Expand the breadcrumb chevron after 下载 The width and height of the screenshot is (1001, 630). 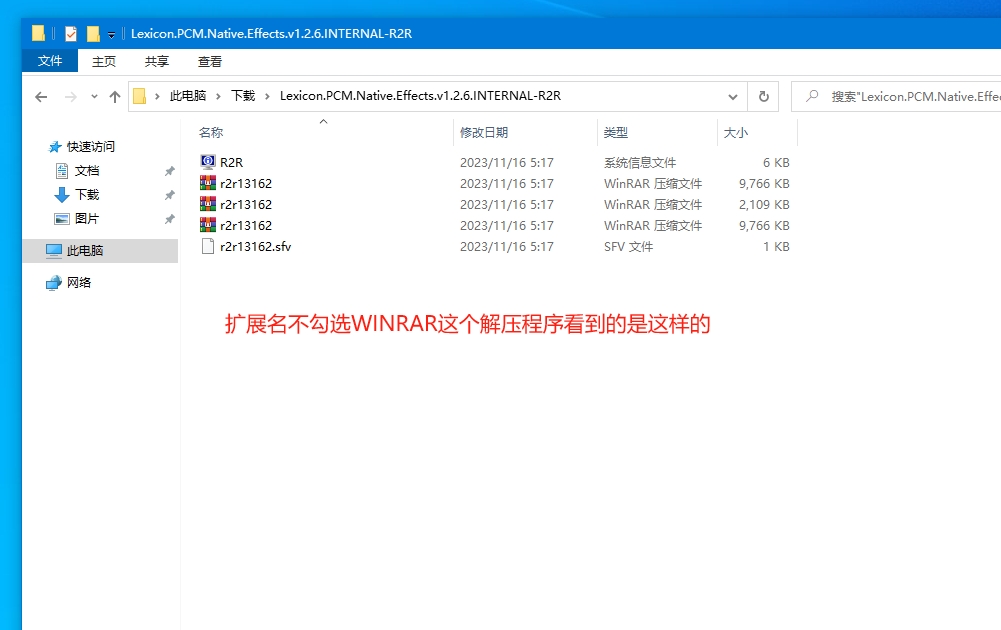(x=267, y=96)
